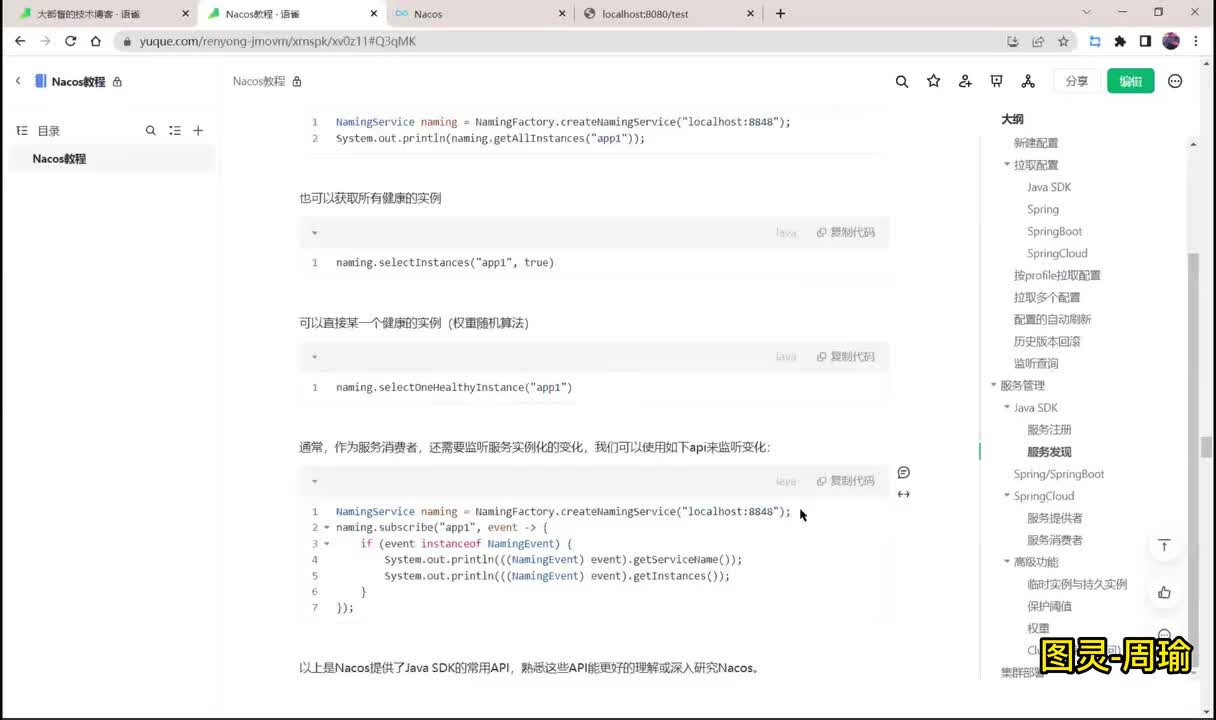
Task: Click the page vertical scrollbar thumb
Action: click(x=1207, y=447)
